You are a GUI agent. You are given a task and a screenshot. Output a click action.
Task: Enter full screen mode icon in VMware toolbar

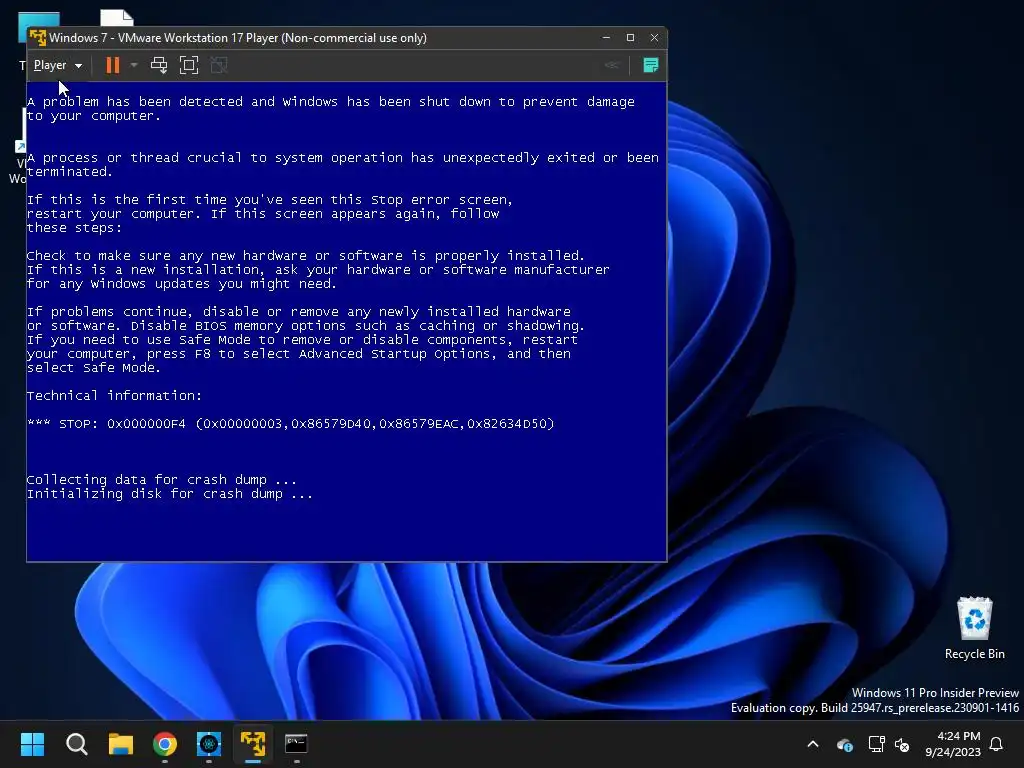(189, 65)
